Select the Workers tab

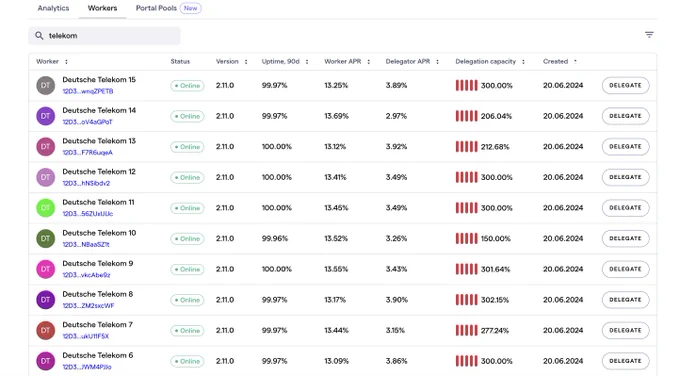pos(102,8)
